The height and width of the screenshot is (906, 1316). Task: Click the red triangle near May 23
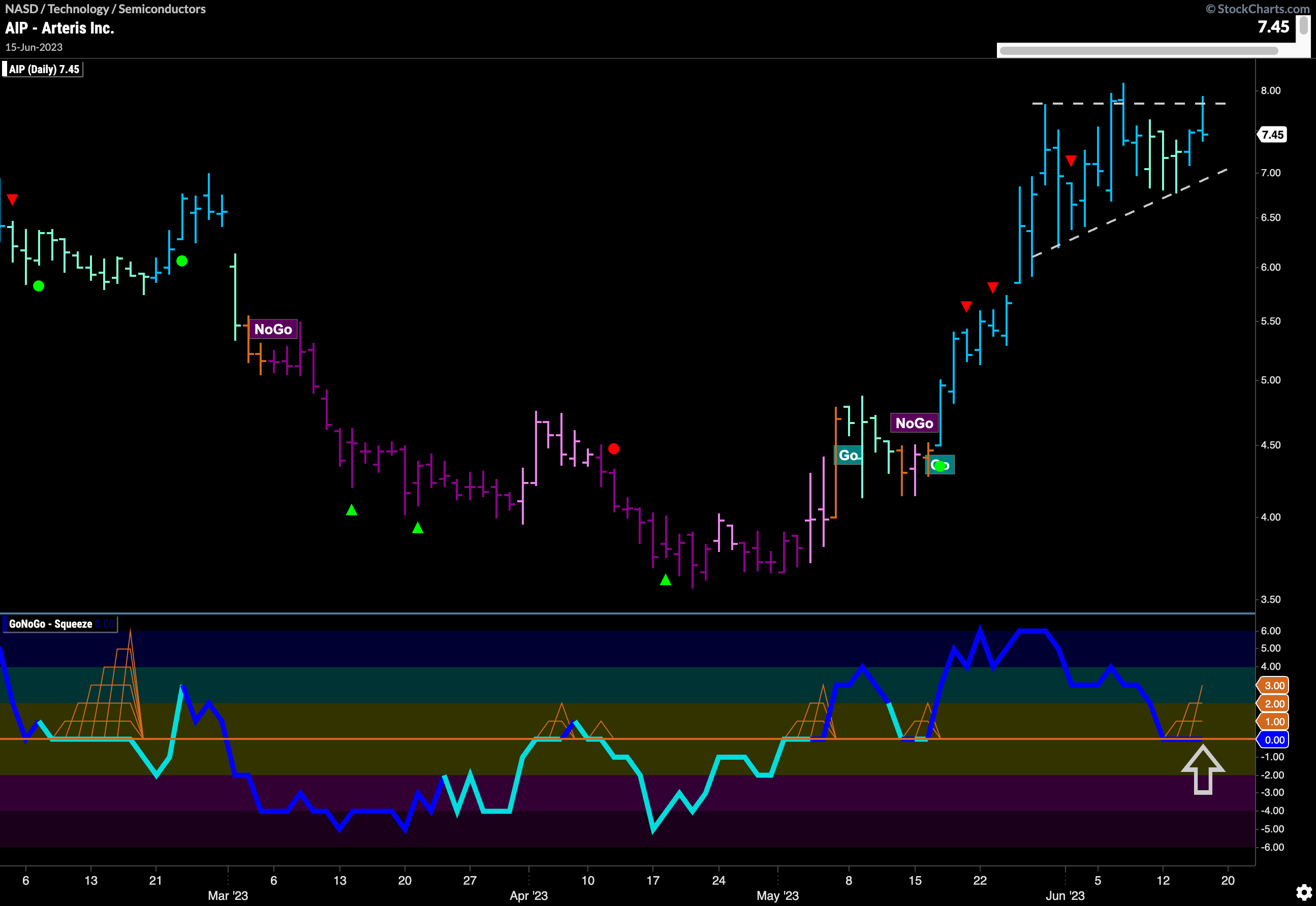point(992,288)
